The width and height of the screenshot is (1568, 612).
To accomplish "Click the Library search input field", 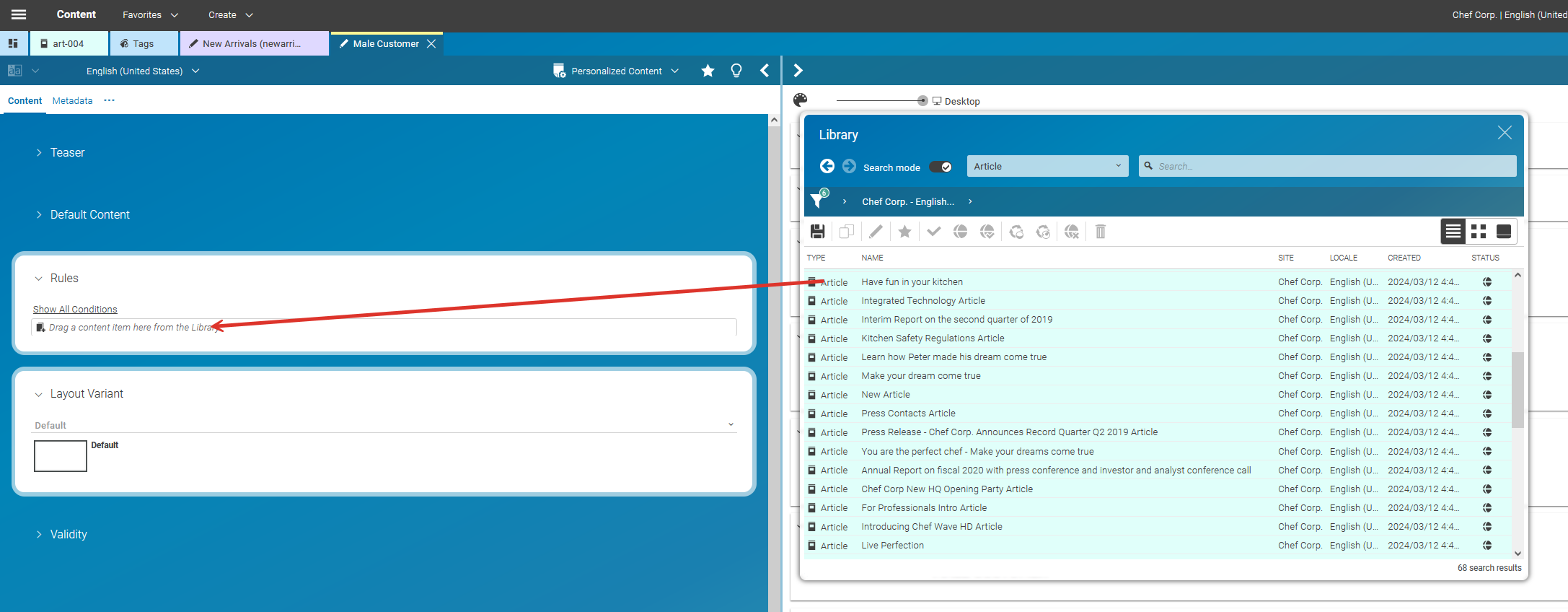I will pyautogui.click(x=1333, y=167).
